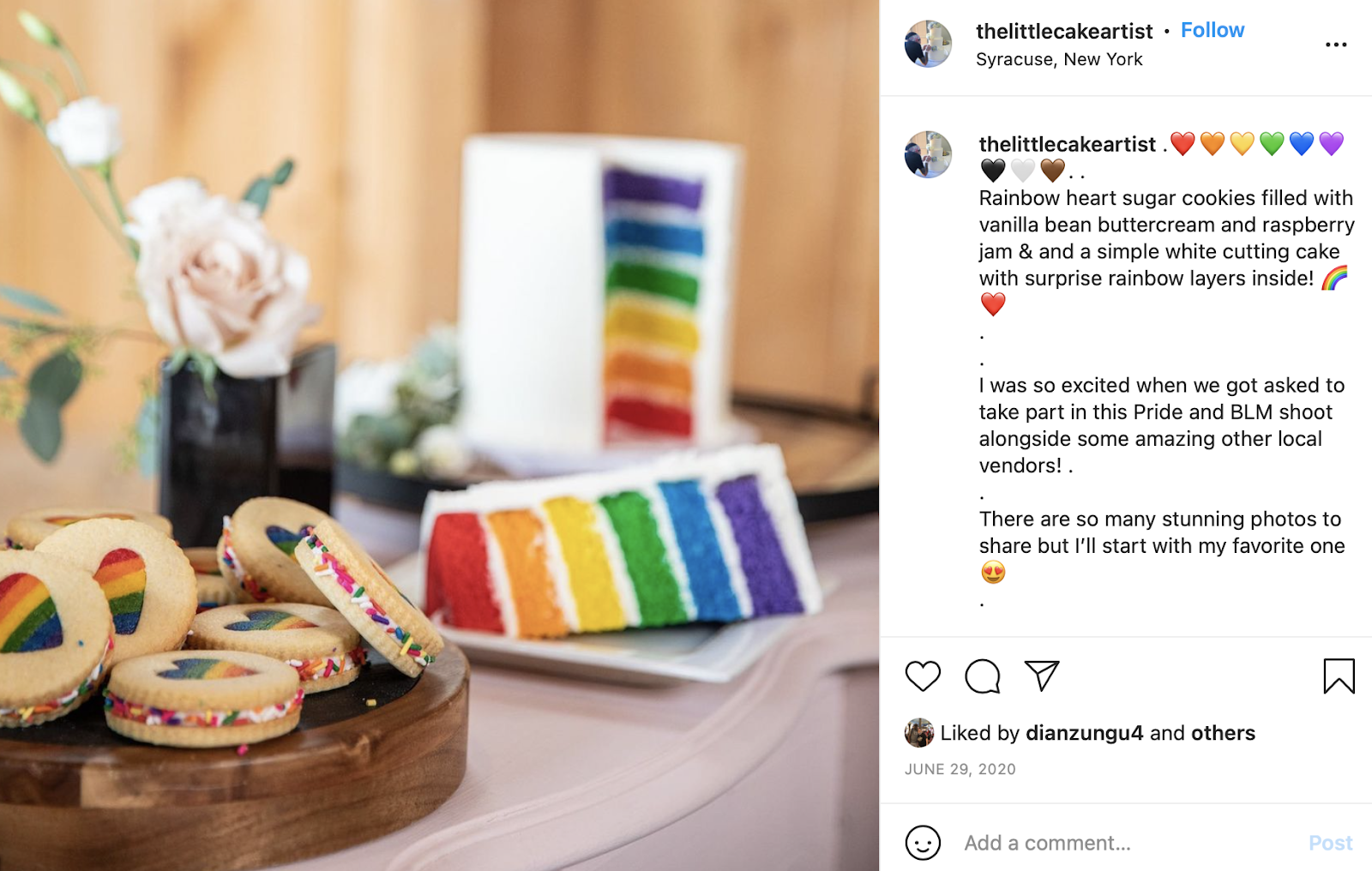View dianzungu4's profile
This screenshot has height=871, width=1372.
pos(1084,733)
